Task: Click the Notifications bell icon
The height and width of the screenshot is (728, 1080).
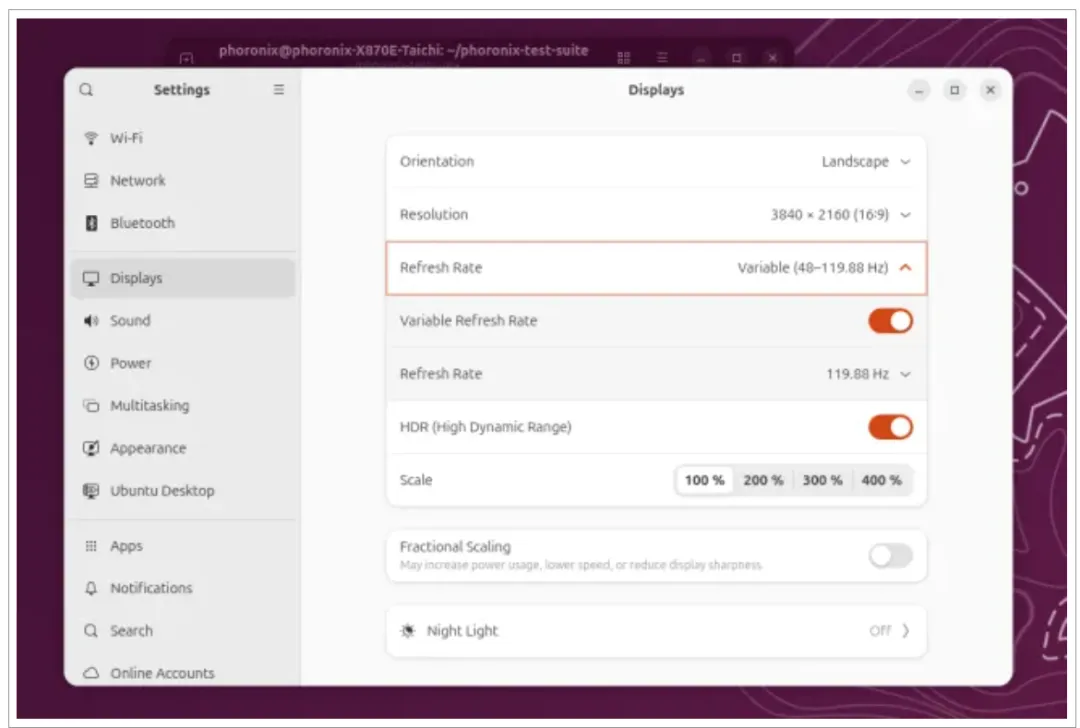Action: click(91, 588)
